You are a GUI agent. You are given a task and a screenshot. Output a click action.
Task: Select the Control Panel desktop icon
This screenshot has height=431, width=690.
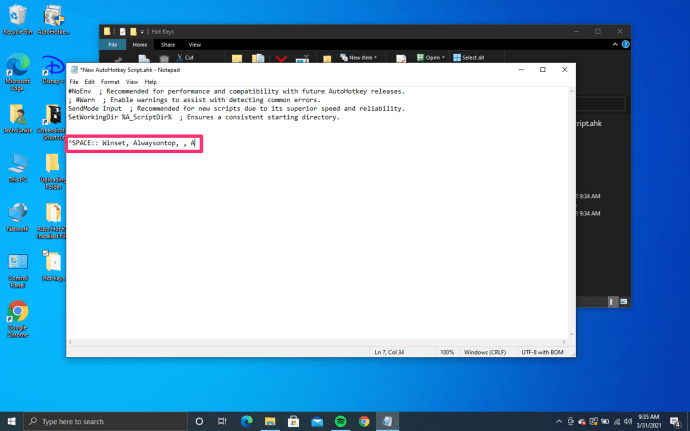[x=18, y=270]
